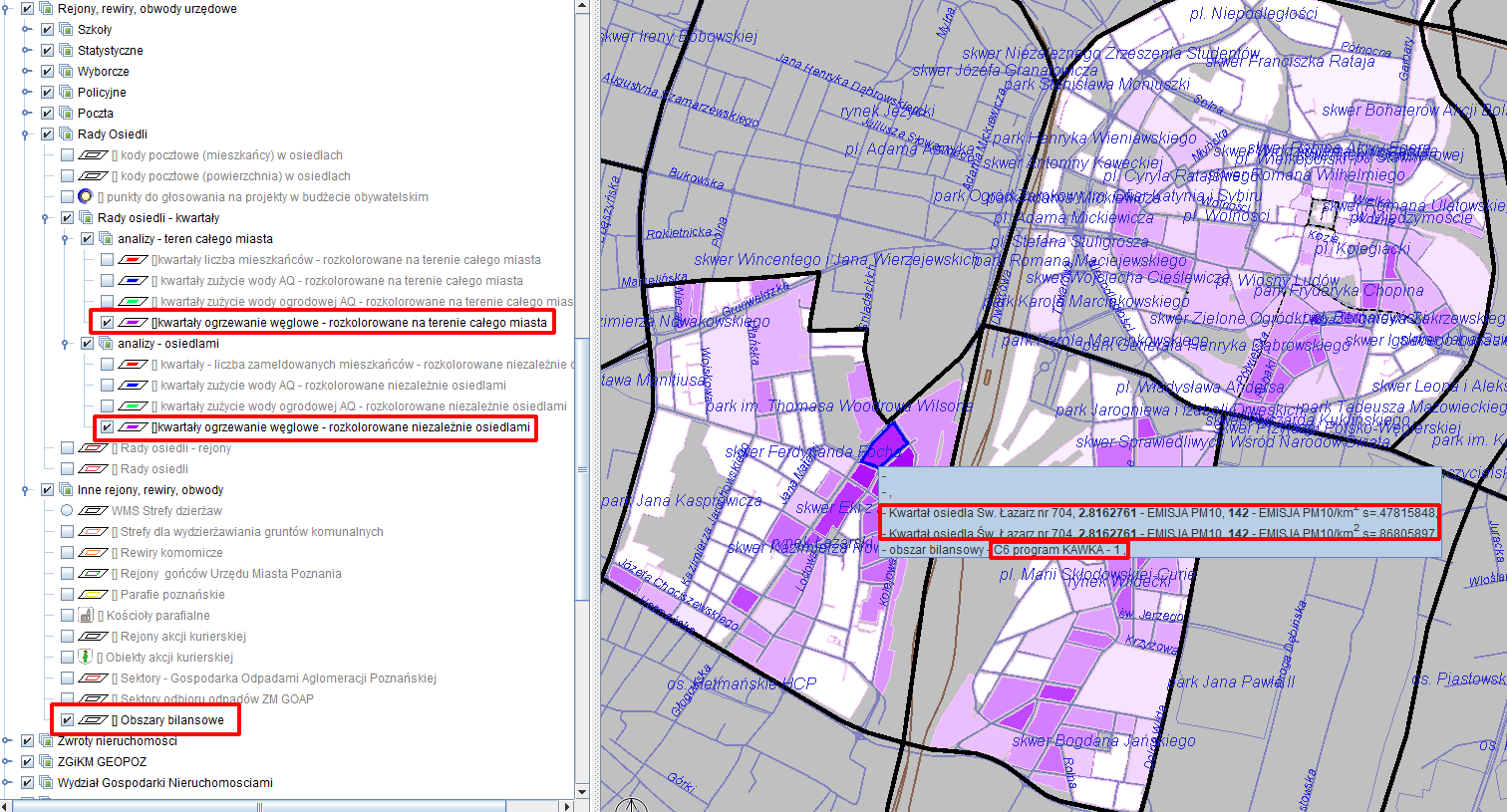Click the Kościoły parafialne church layer icon
The height and width of the screenshot is (812, 1507).
86,616
